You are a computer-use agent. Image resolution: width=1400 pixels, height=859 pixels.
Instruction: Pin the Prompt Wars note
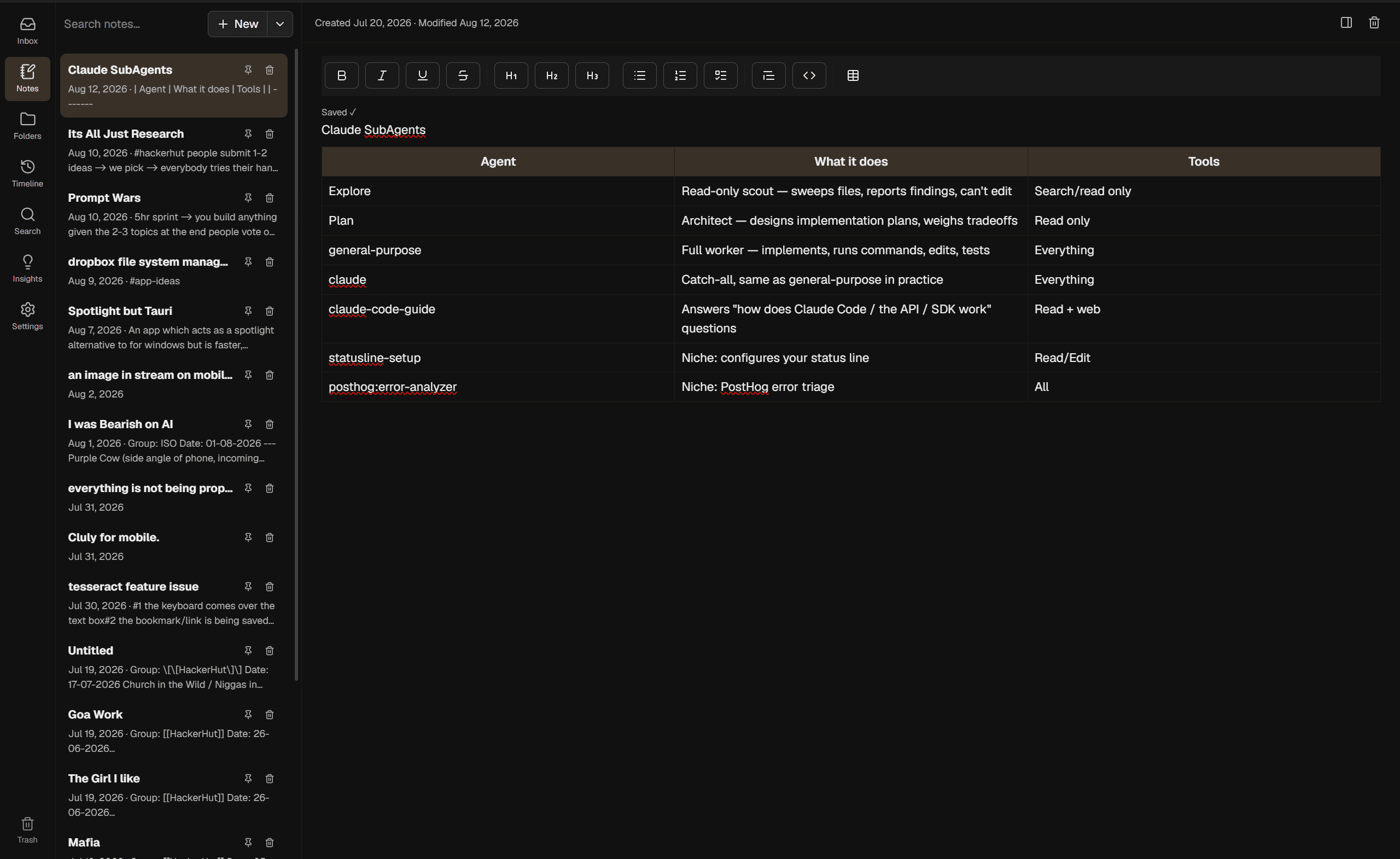(248, 198)
